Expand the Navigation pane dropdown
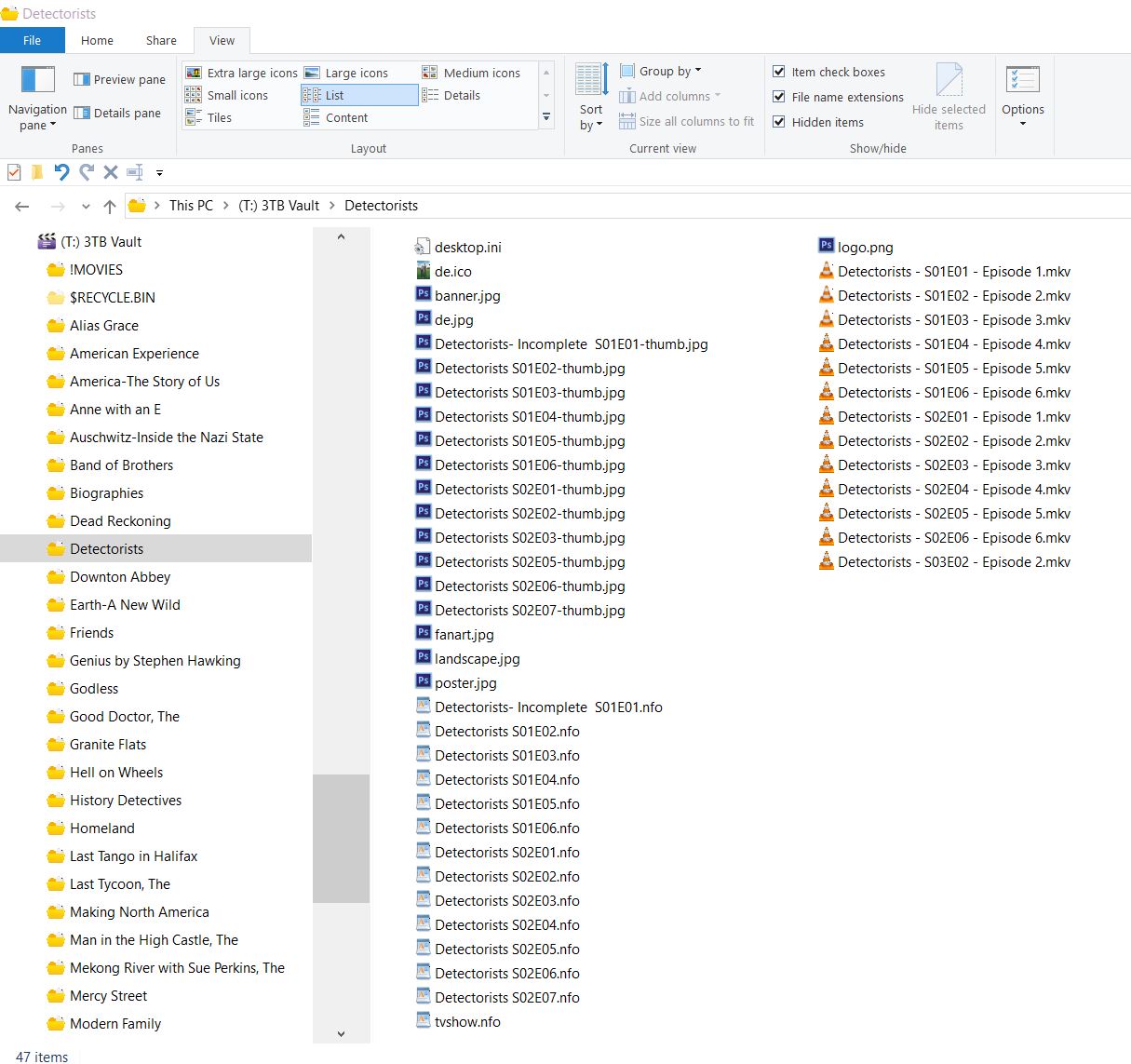 pyautogui.click(x=36, y=96)
